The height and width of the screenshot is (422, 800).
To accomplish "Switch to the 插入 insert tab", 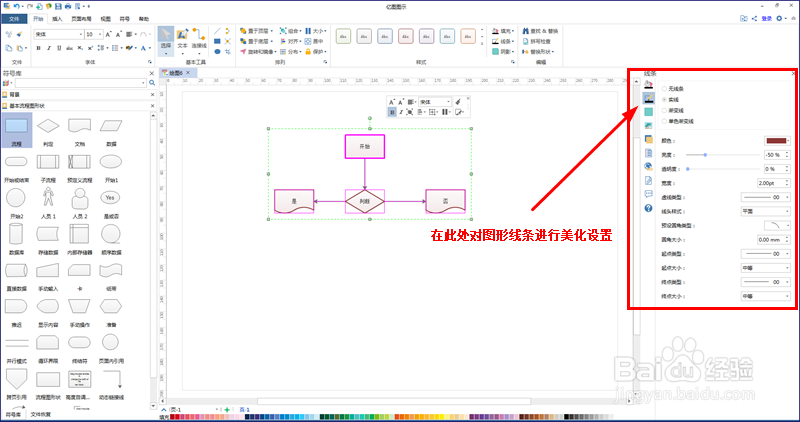I will pos(57,19).
